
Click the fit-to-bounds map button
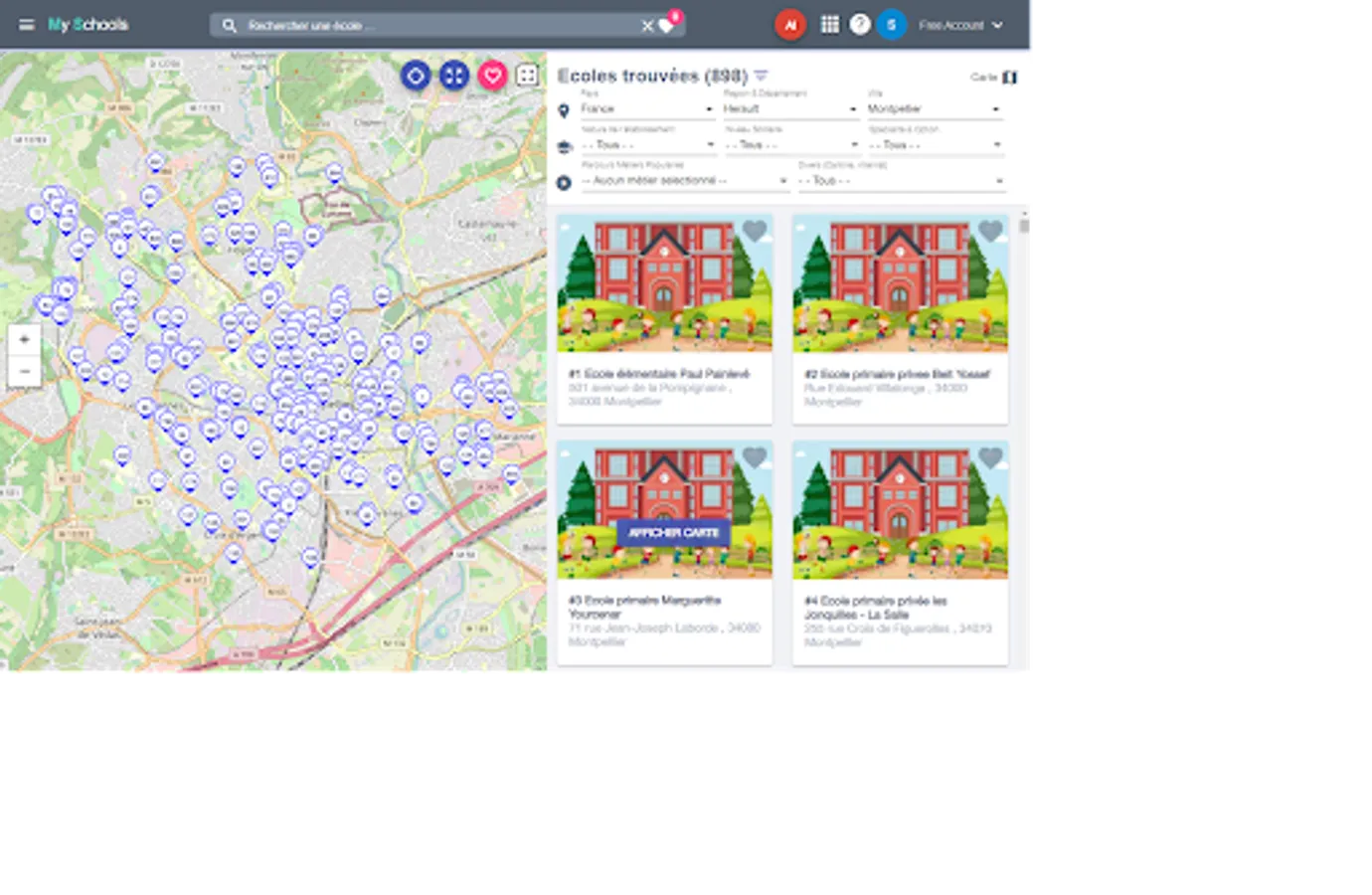tap(454, 76)
